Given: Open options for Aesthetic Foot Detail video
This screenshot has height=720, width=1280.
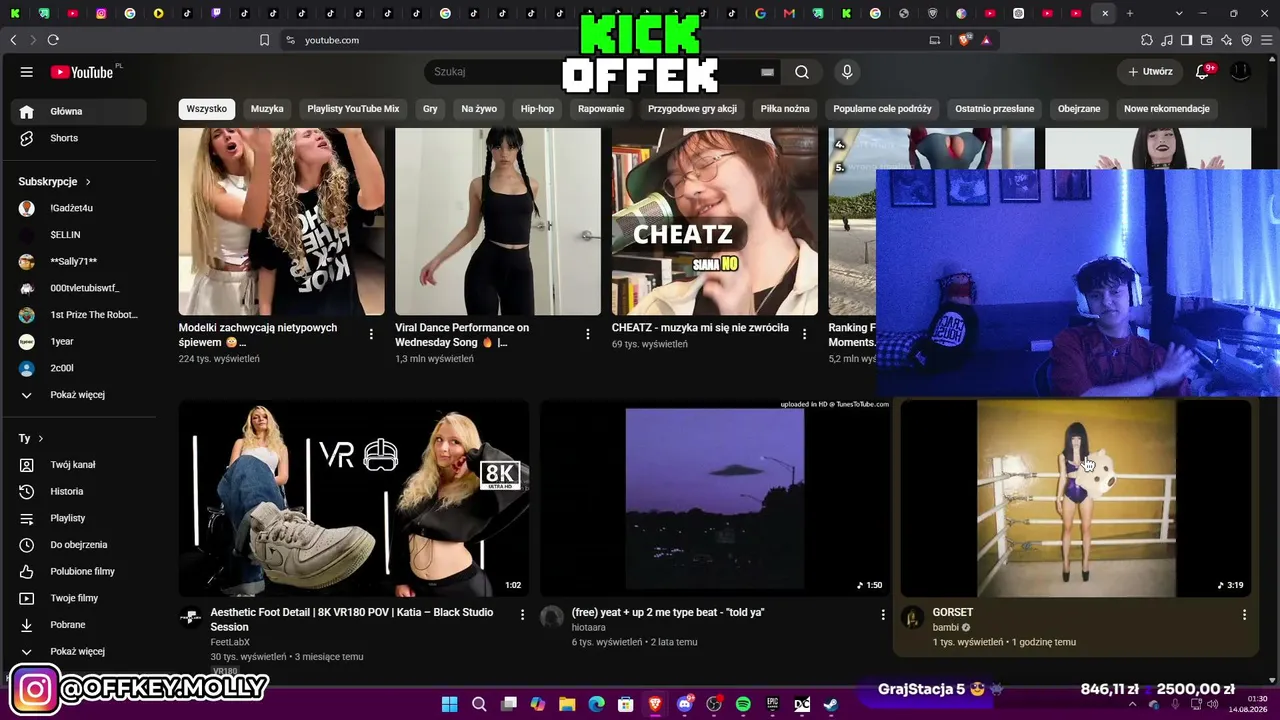Looking at the screenshot, I should [x=522, y=614].
